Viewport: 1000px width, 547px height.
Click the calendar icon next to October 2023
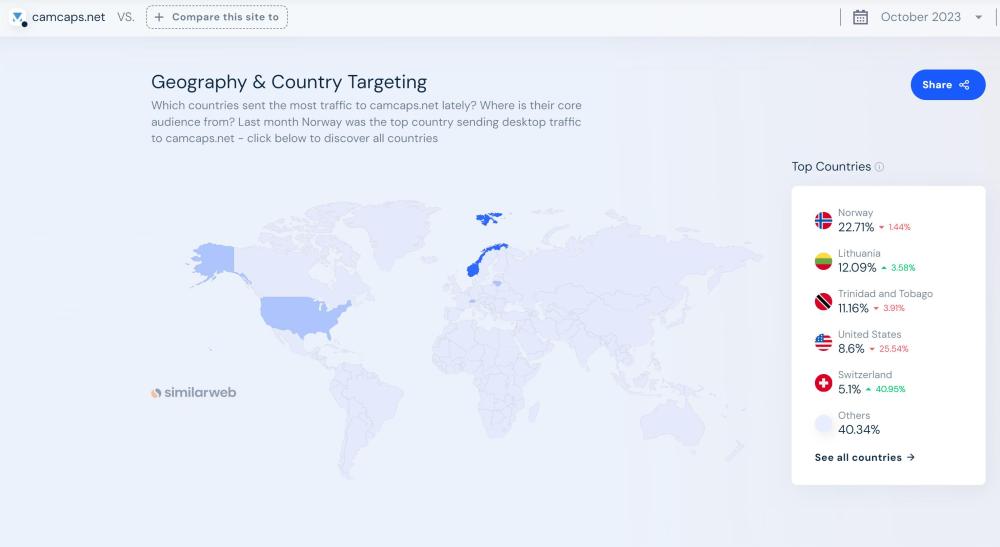[860, 17]
